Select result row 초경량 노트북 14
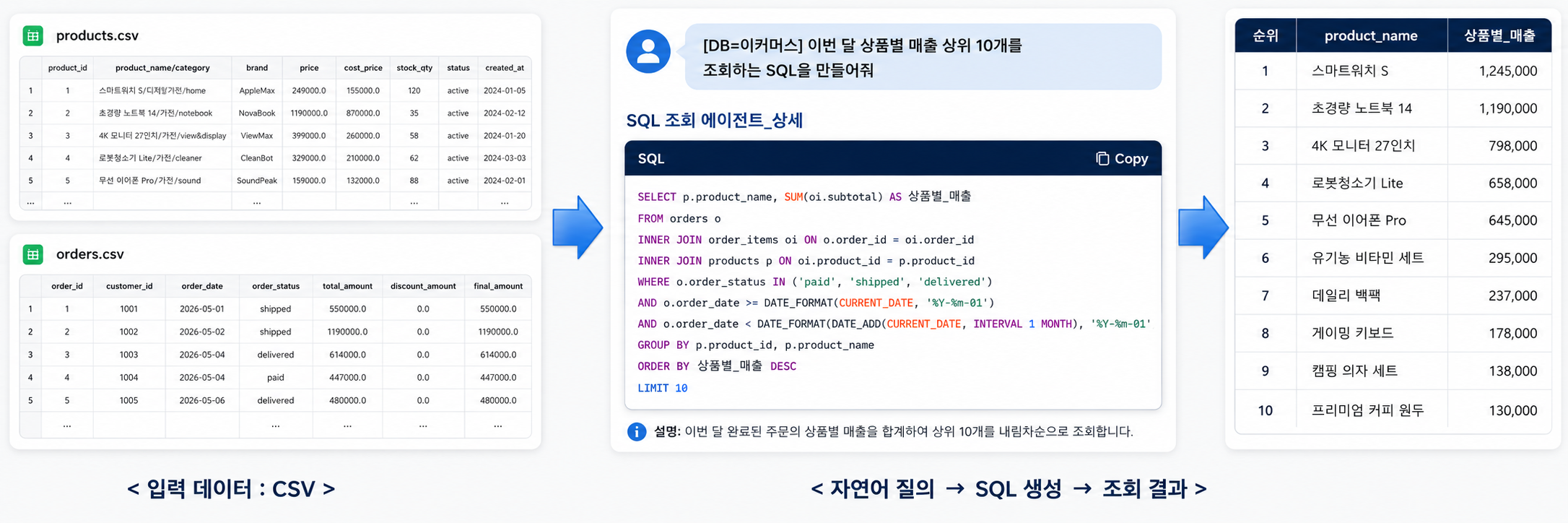The width and height of the screenshot is (1568, 523). tap(1393, 108)
